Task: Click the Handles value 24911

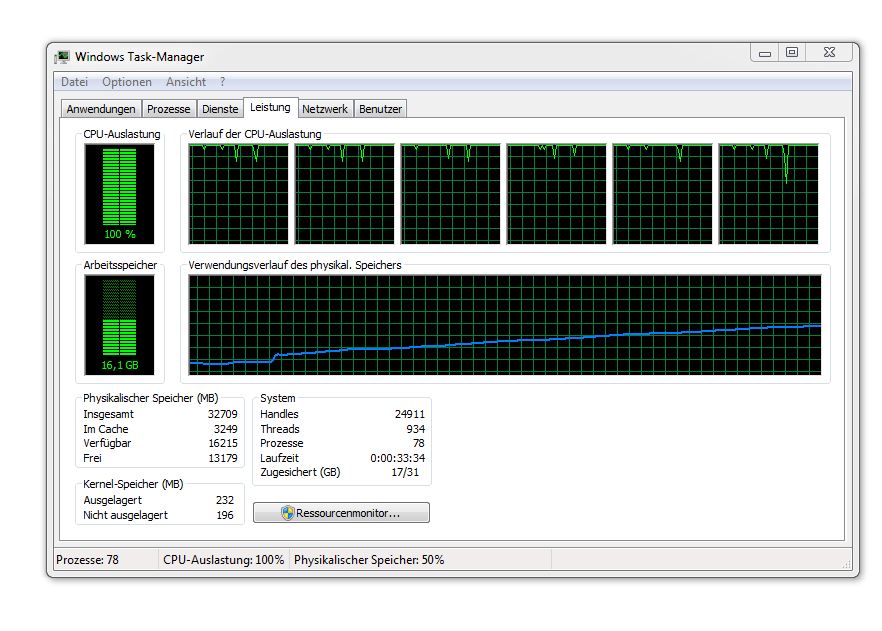Action: tap(410, 414)
